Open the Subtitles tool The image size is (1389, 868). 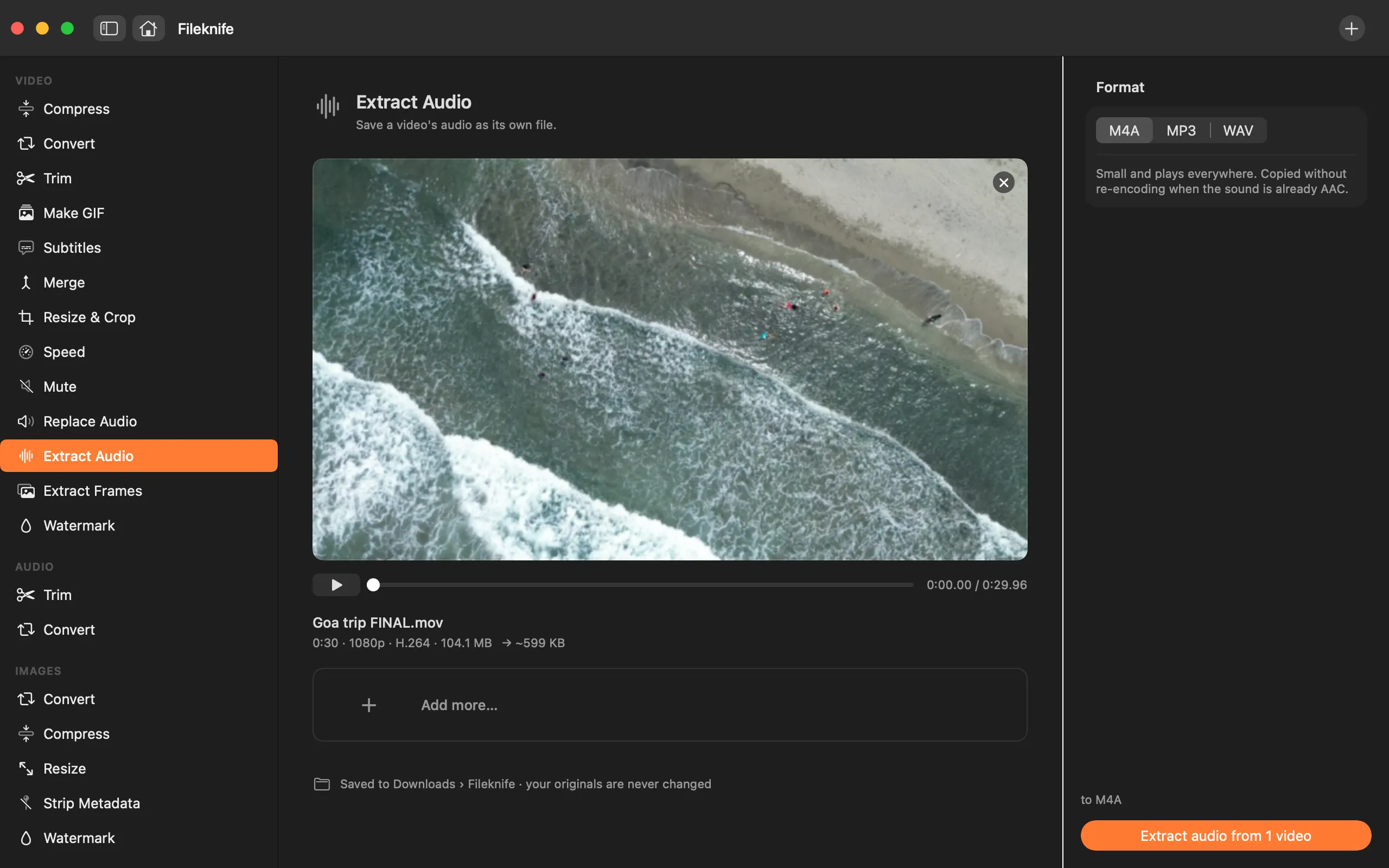(139, 247)
